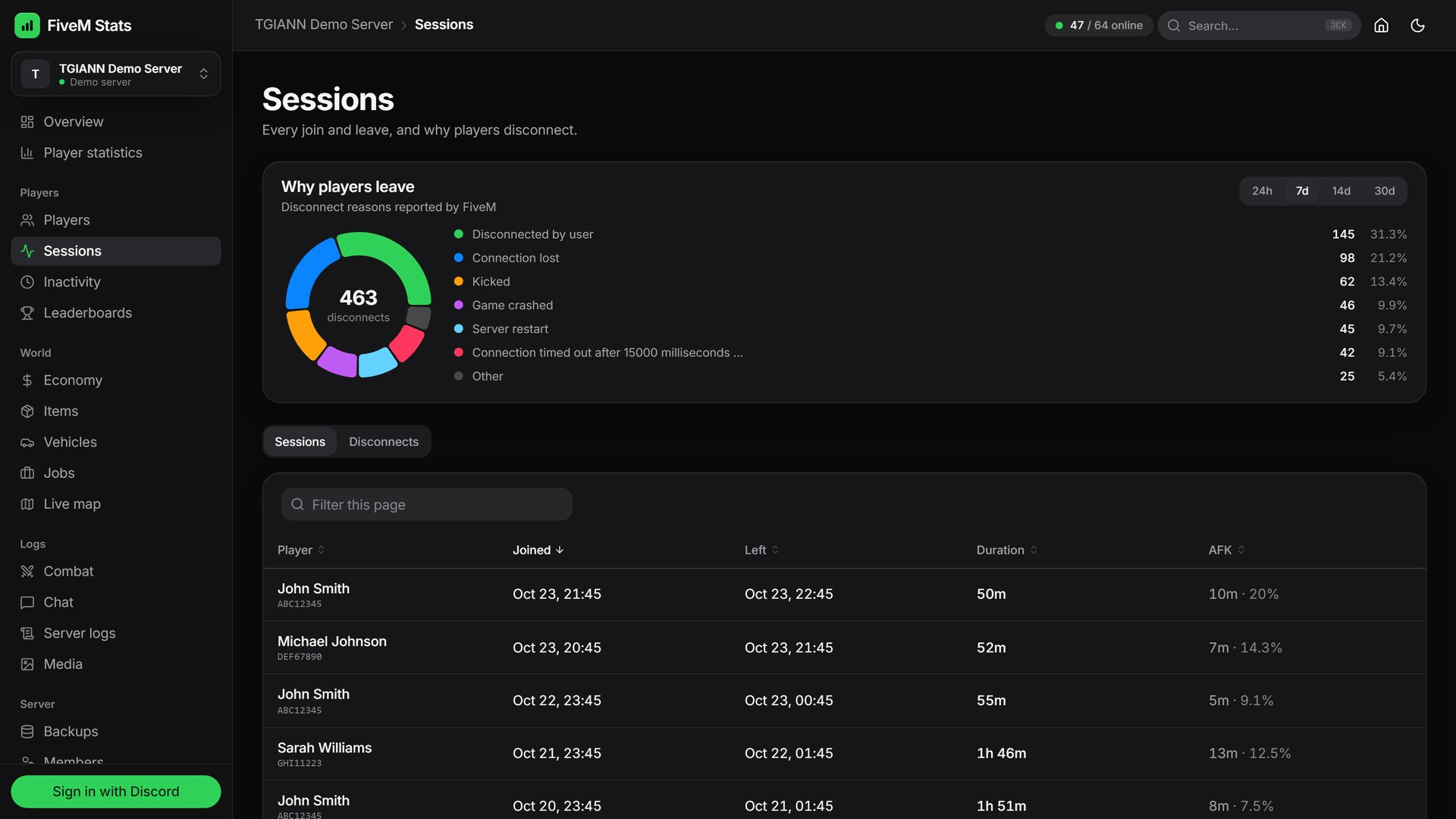The height and width of the screenshot is (819, 1456).
Task: Open the Players sidebar item
Action: [116, 220]
